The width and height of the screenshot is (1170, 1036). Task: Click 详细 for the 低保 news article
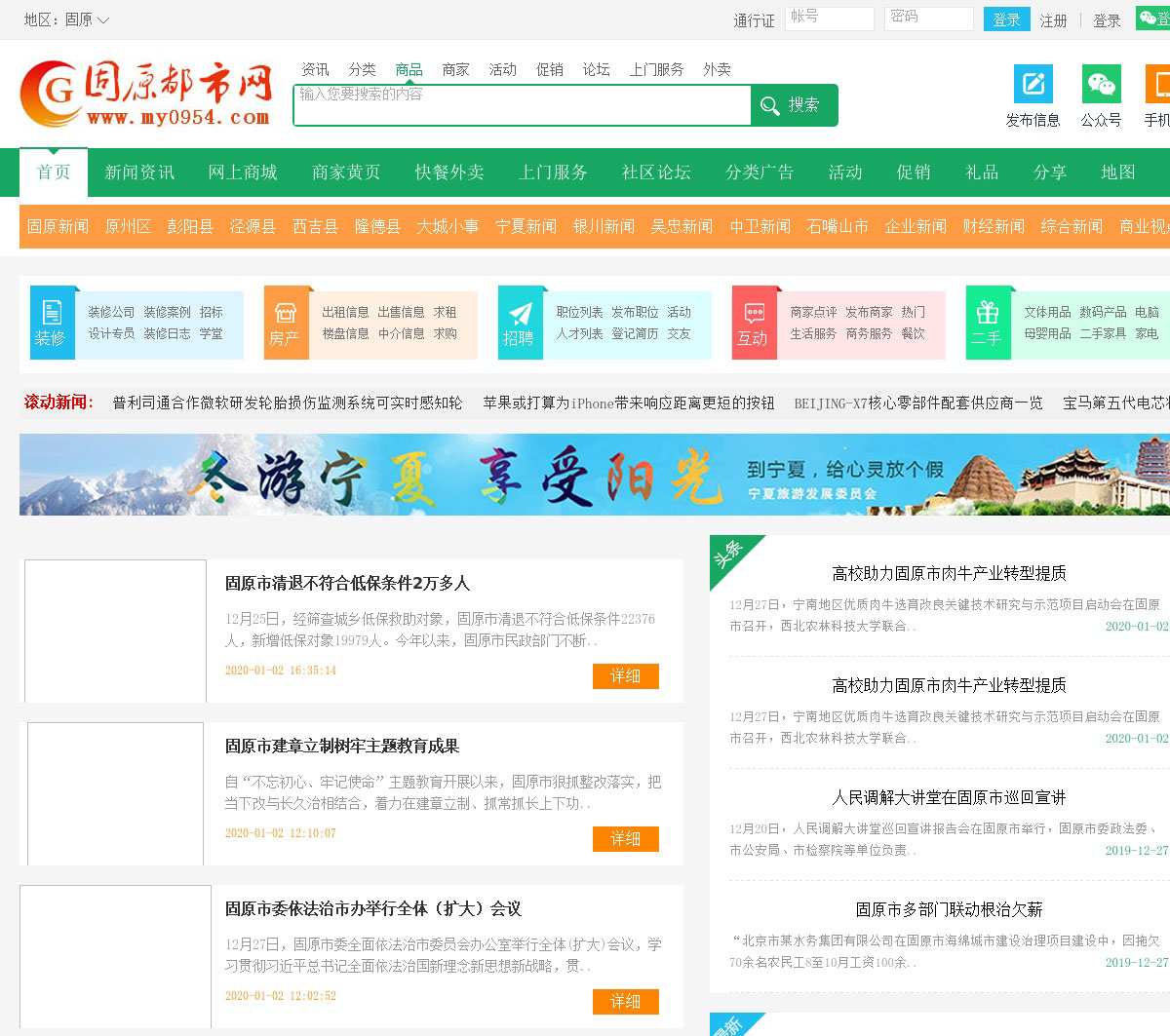pyautogui.click(x=625, y=676)
